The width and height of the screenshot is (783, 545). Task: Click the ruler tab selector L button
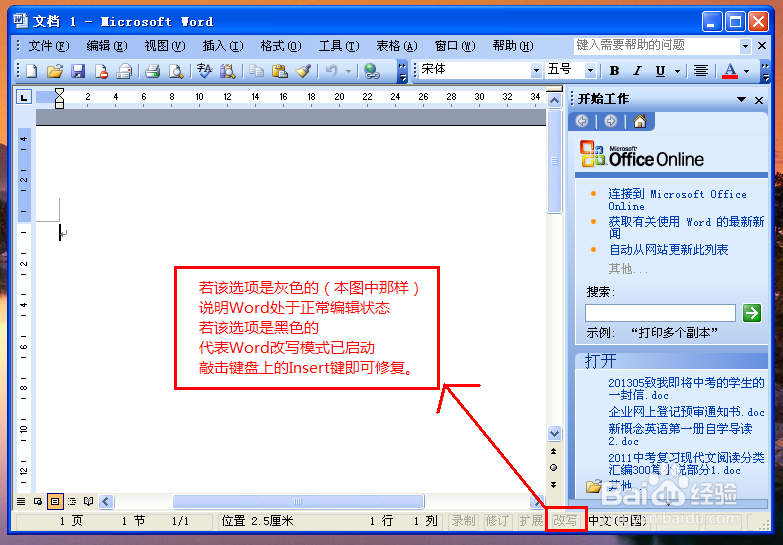pos(23,97)
